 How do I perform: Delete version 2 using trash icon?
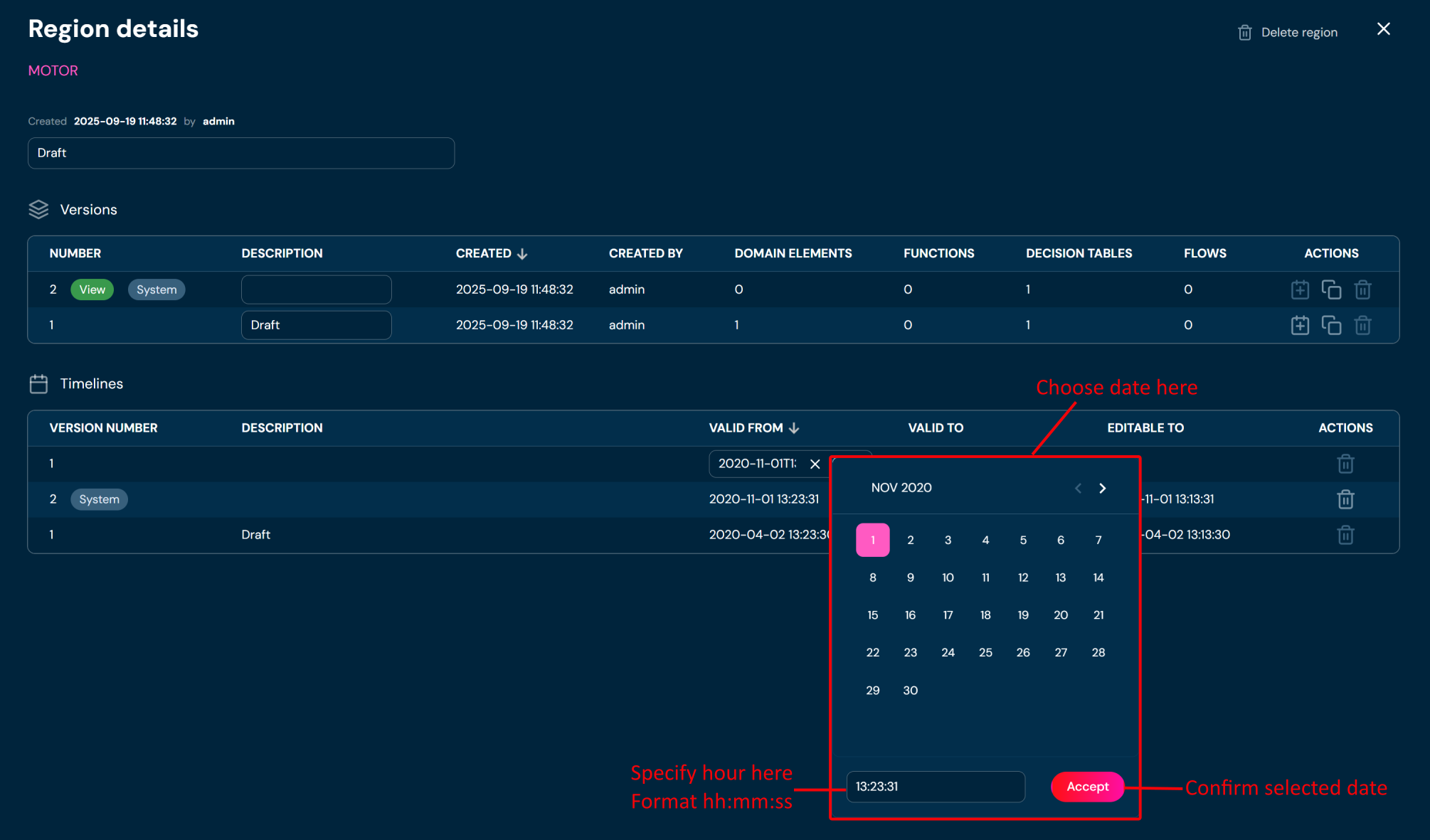point(1362,289)
